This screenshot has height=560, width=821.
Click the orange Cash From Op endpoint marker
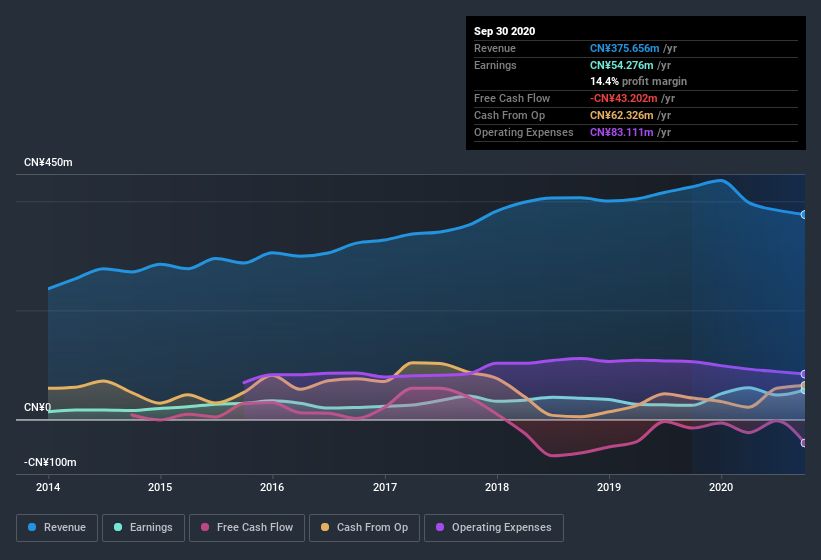pos(804,386)
